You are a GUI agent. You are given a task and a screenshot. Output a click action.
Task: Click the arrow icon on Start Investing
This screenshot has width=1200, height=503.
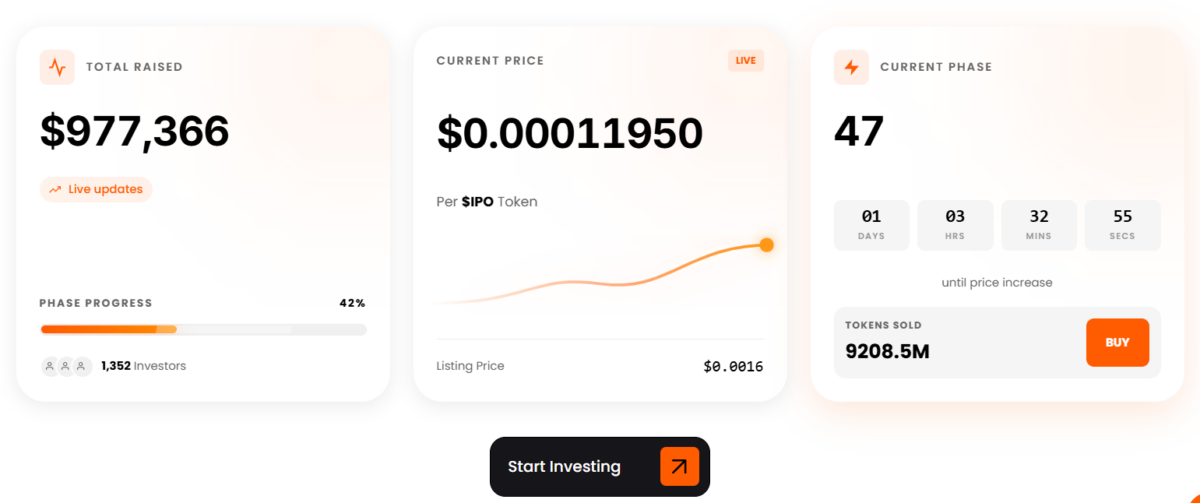coord(679,467)
